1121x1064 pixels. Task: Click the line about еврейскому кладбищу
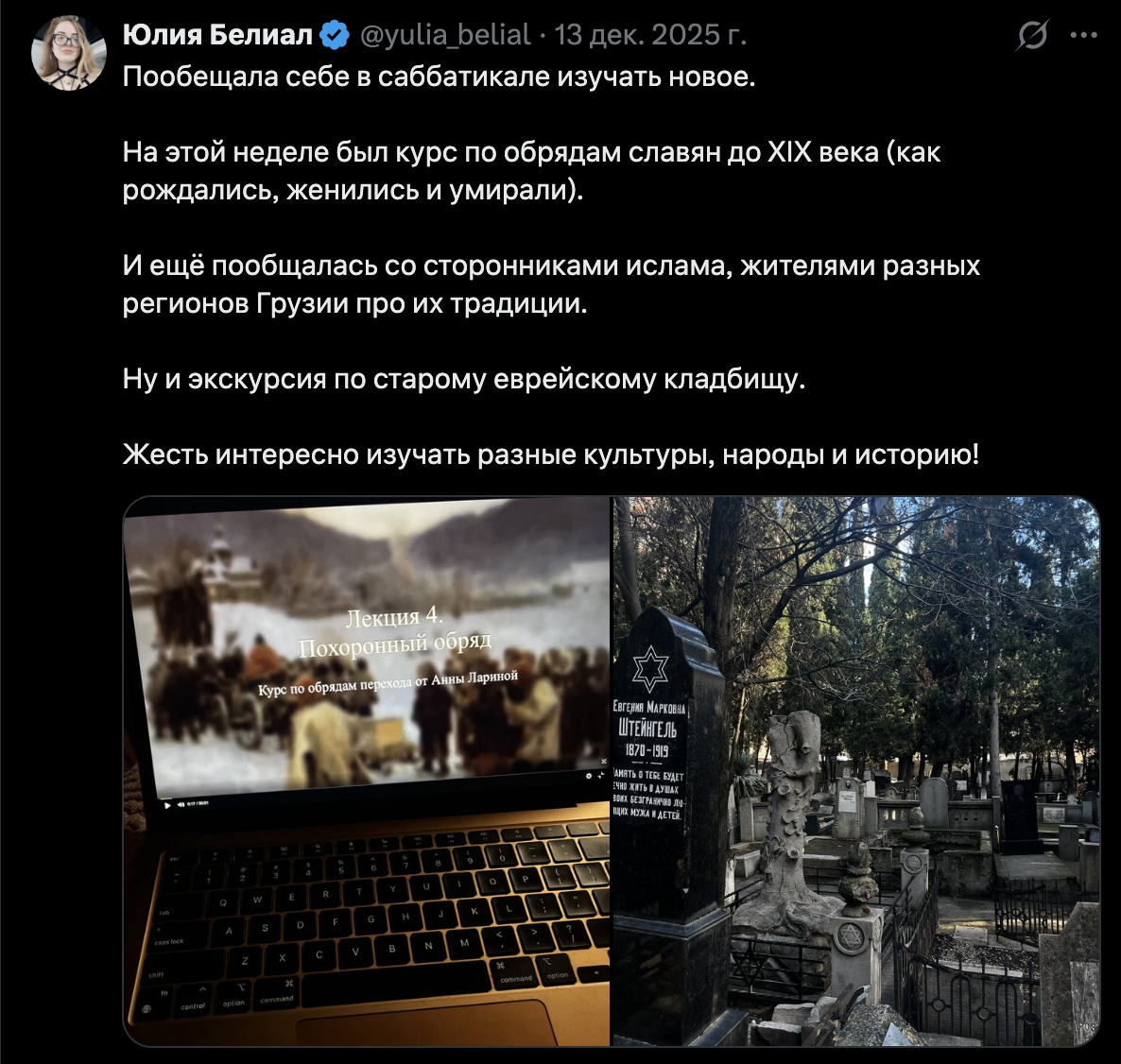(x=464, y=379)
